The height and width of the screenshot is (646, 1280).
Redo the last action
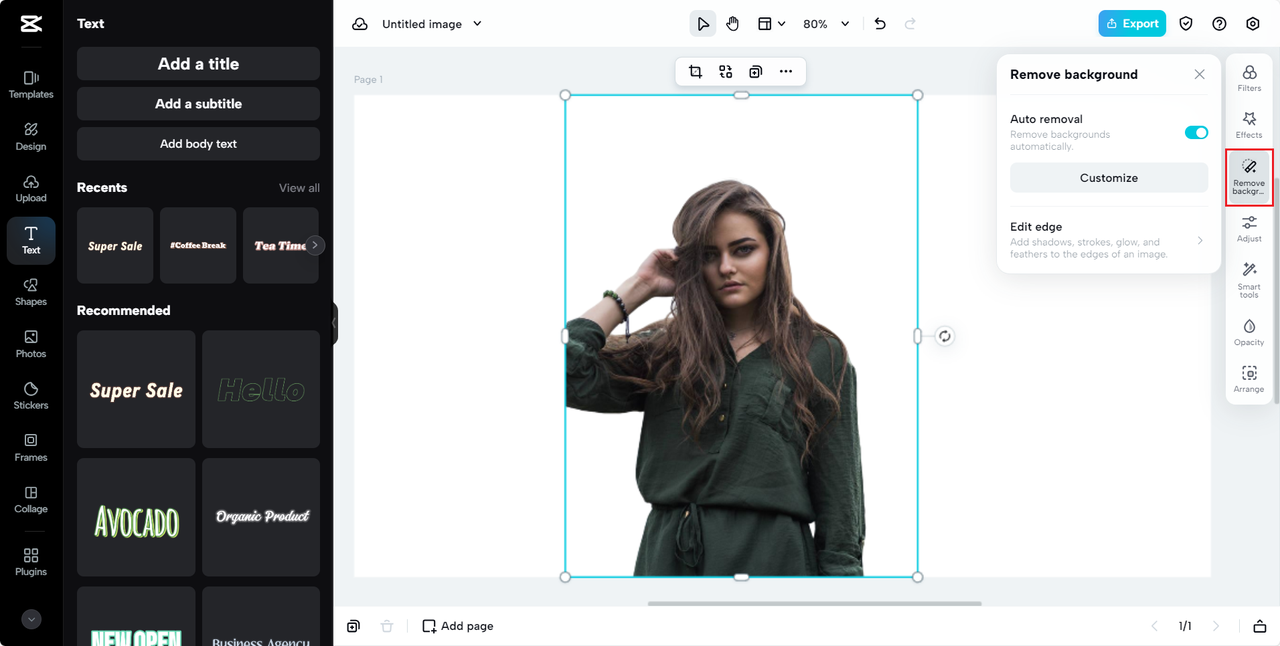tap(910, 24)
